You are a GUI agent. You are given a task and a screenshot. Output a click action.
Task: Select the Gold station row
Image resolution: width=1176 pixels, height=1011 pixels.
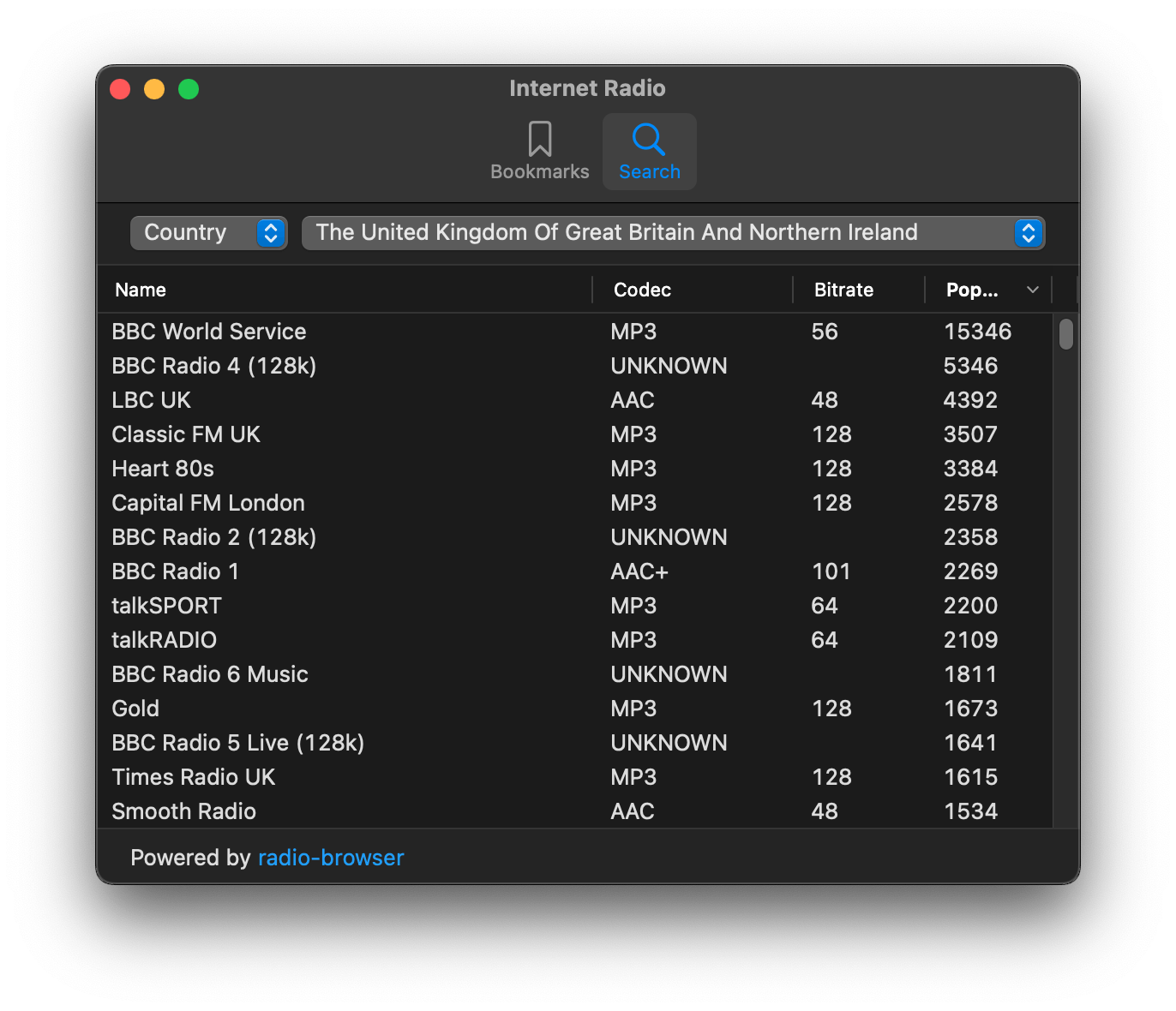pyautogui.click(x=575, y=709)
